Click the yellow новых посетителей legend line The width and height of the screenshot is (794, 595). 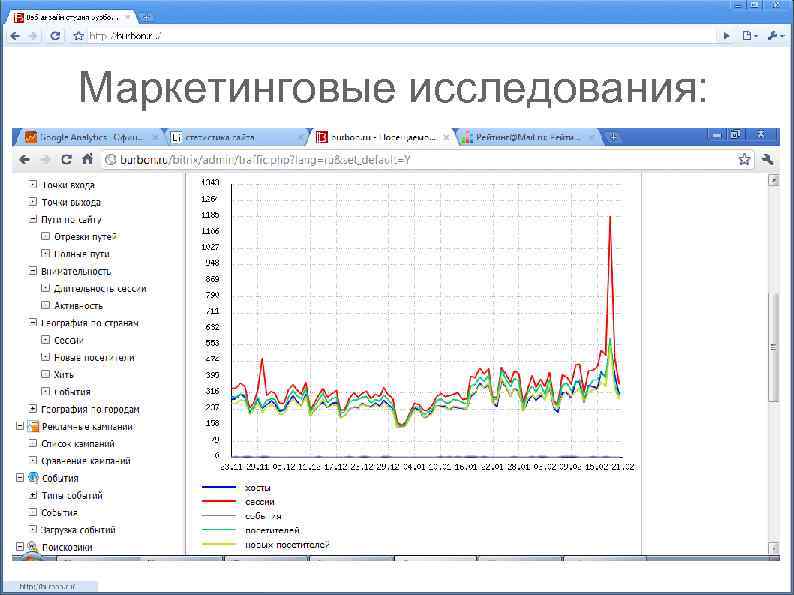pyautogui.click(x=219, y=545)
